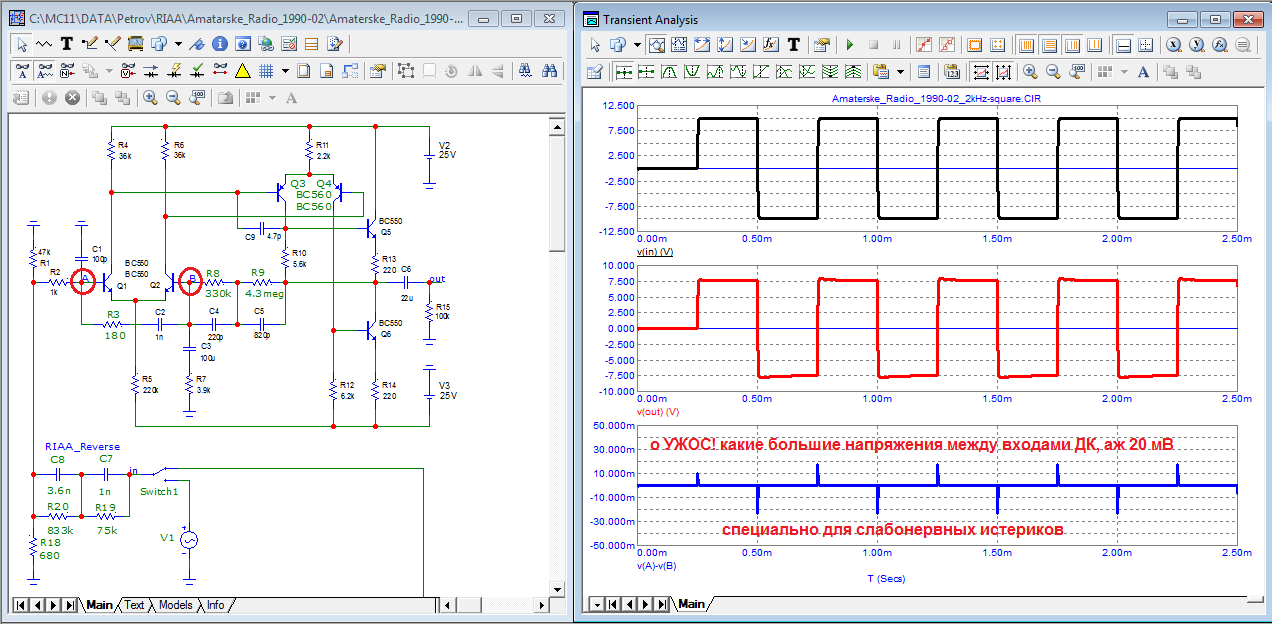Open dropdown arrow next to the grid icon

(285, 71)
